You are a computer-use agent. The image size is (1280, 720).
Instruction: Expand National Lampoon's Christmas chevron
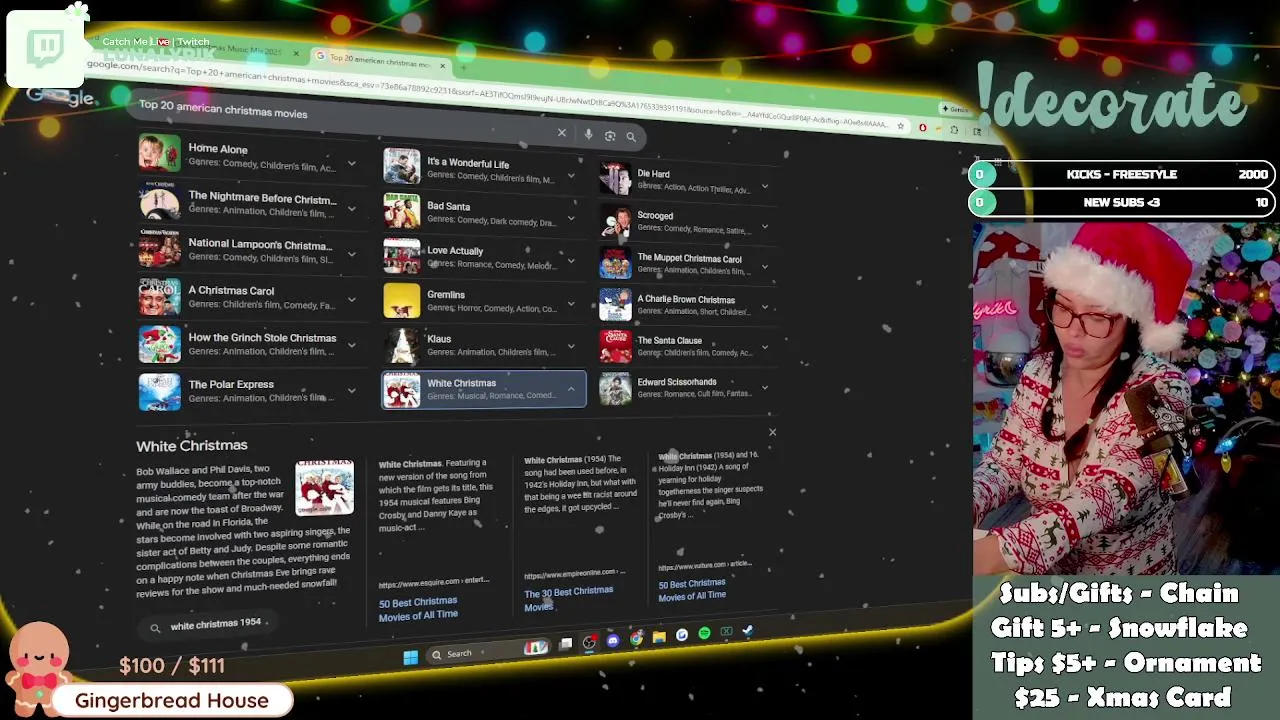pos(351,255)
